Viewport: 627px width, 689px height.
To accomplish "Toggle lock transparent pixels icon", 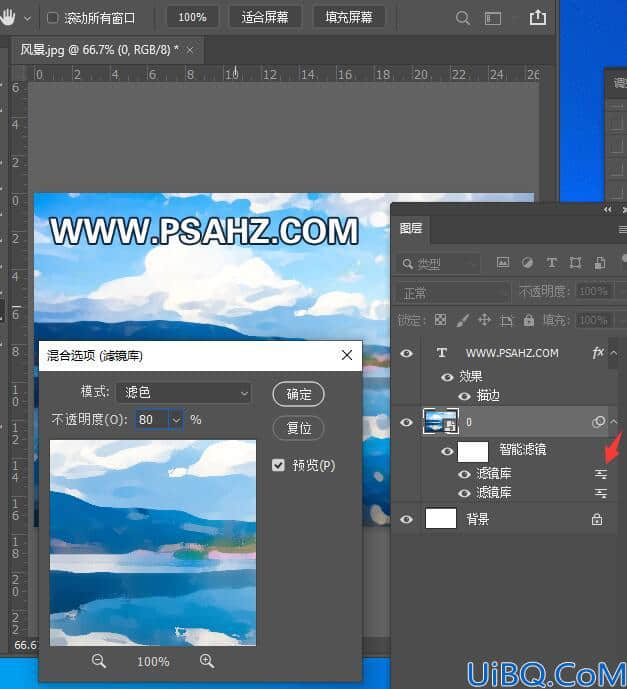I will coord(440,320).
